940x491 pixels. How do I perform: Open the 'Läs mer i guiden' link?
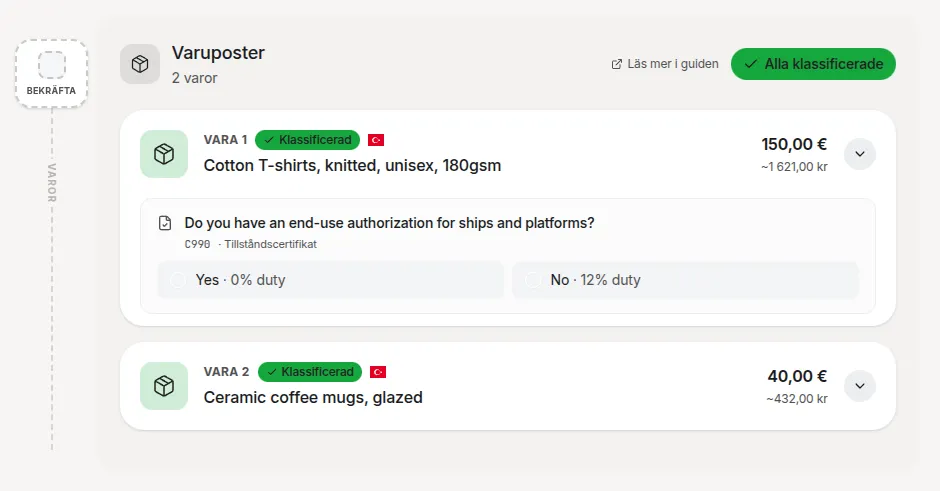(672, 64)
